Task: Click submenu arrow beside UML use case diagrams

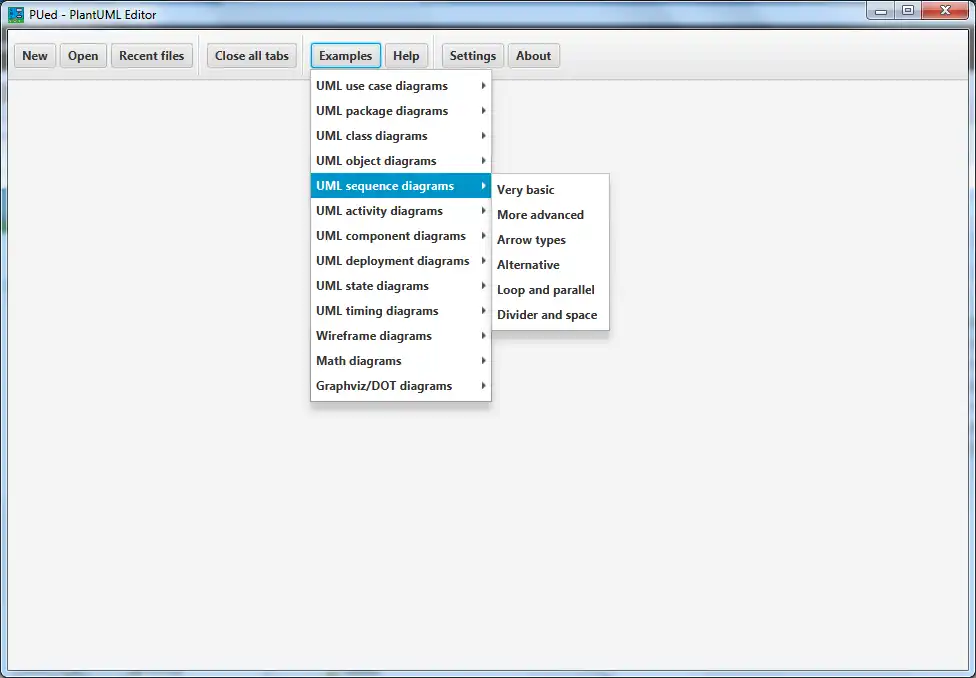Action: coord(484,86)
